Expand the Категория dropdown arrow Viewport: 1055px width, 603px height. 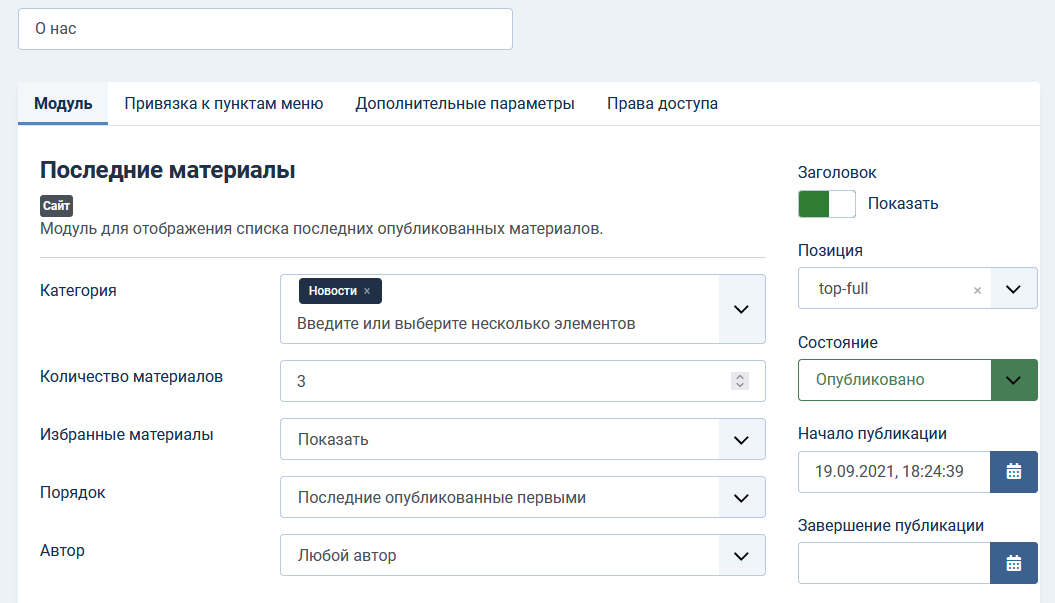(741, 309)
